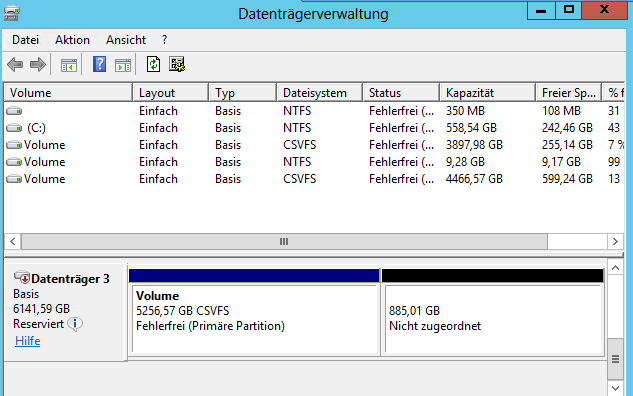Toggle the action pane toolbar icon
Viewport: 633px width, 396px height.
tap(123, 65)
